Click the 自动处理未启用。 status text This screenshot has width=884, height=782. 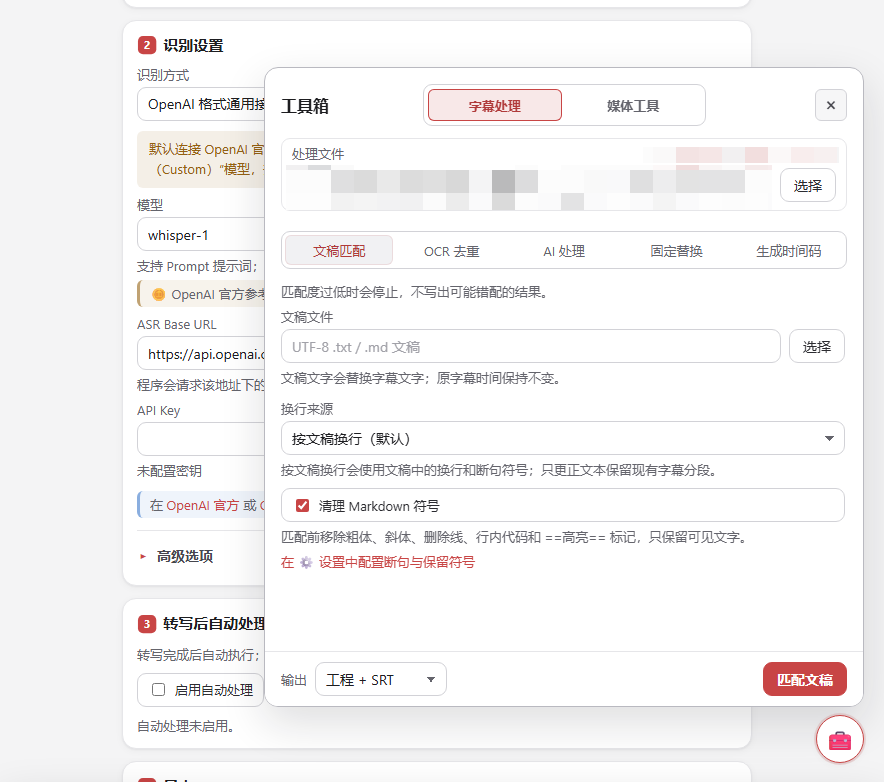tap(185, 726)
